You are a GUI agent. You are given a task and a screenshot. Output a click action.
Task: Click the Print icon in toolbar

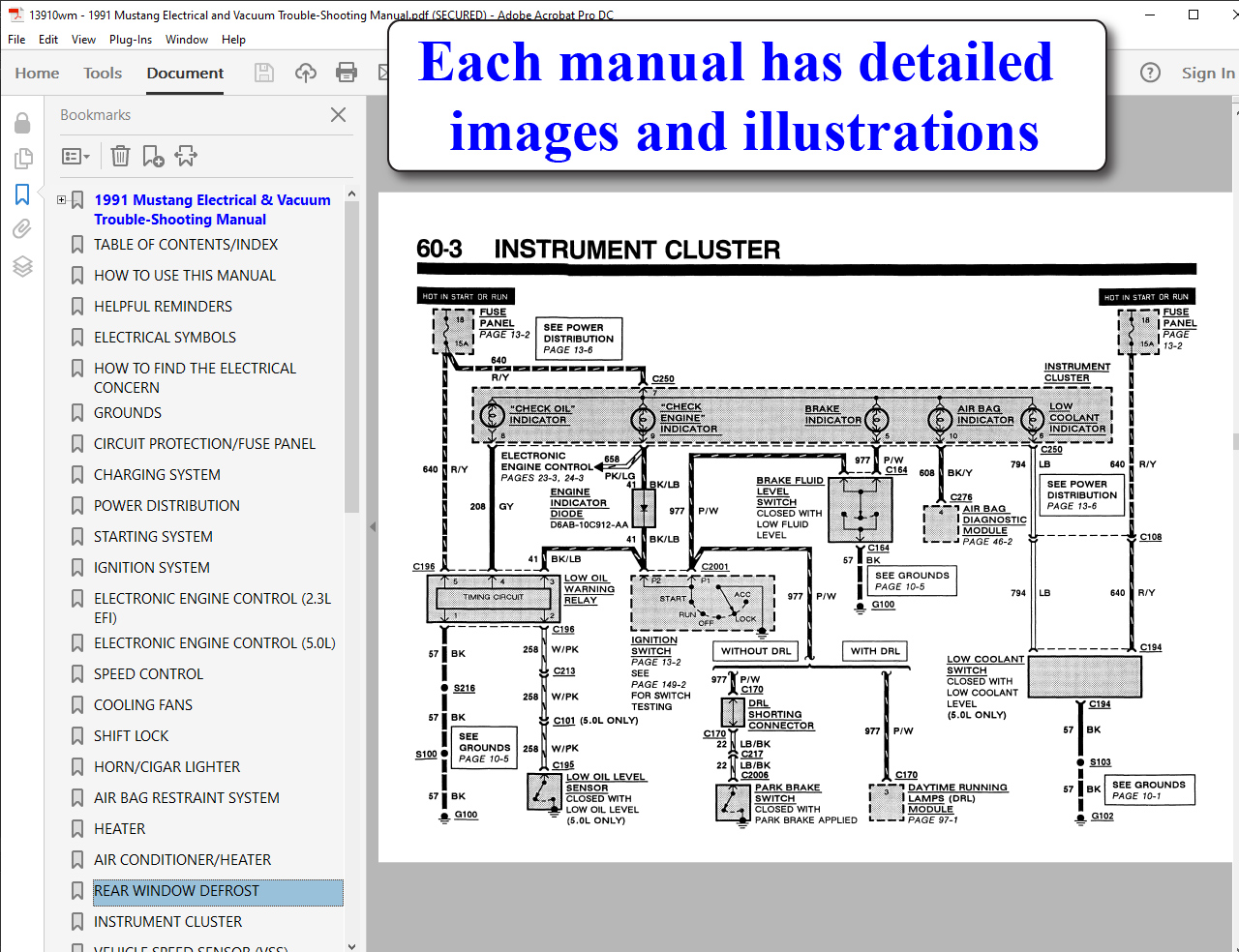click(346, 73)
